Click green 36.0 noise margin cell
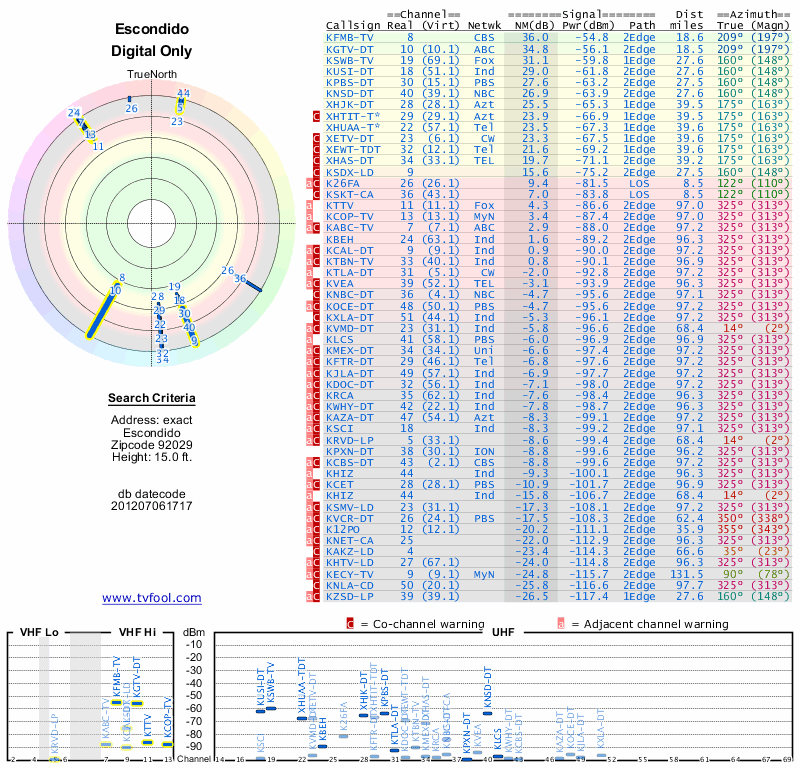Viewport: 800px width, 768px height. pos(535,38)
